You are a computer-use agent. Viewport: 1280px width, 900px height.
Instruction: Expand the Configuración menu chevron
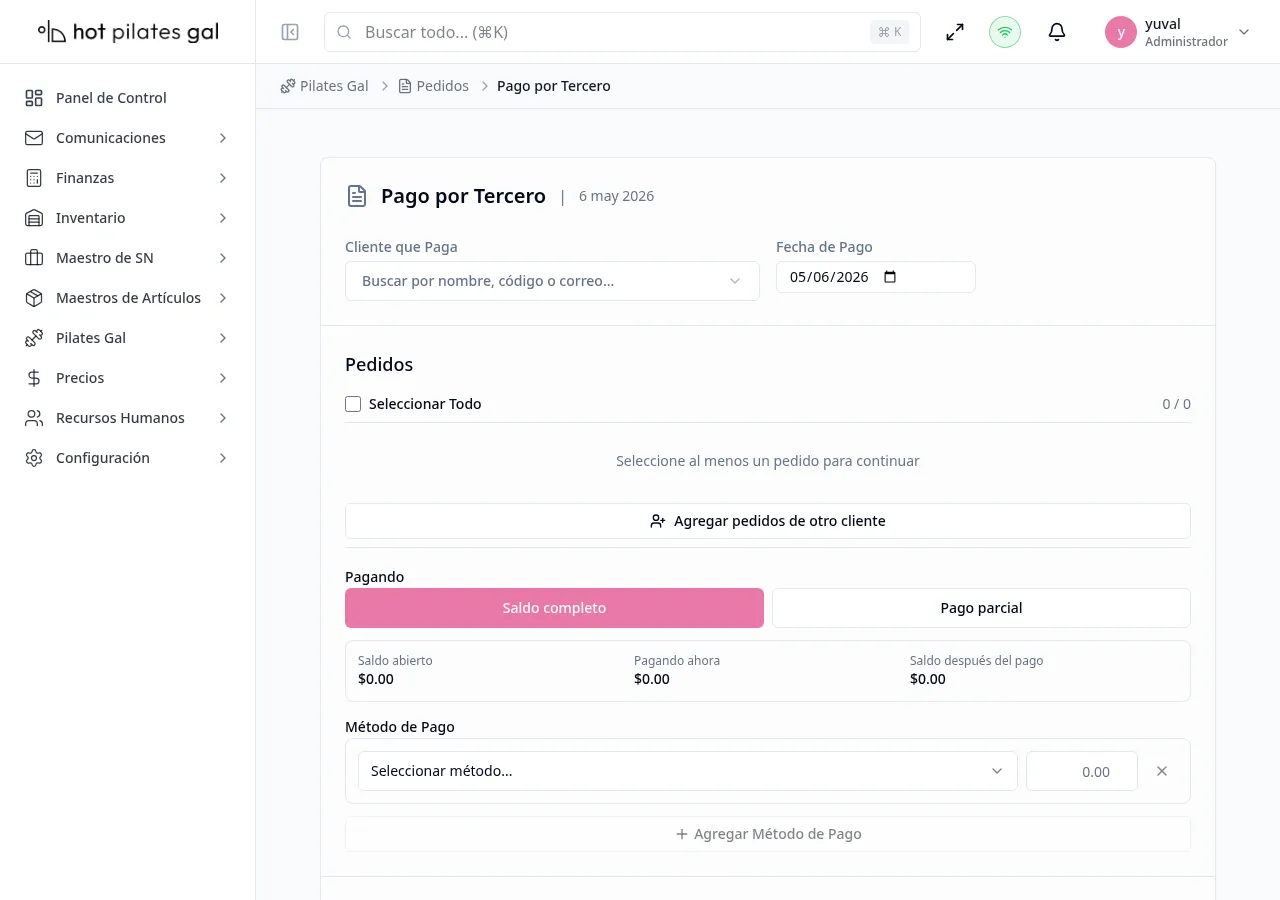(x=223, y=458)
